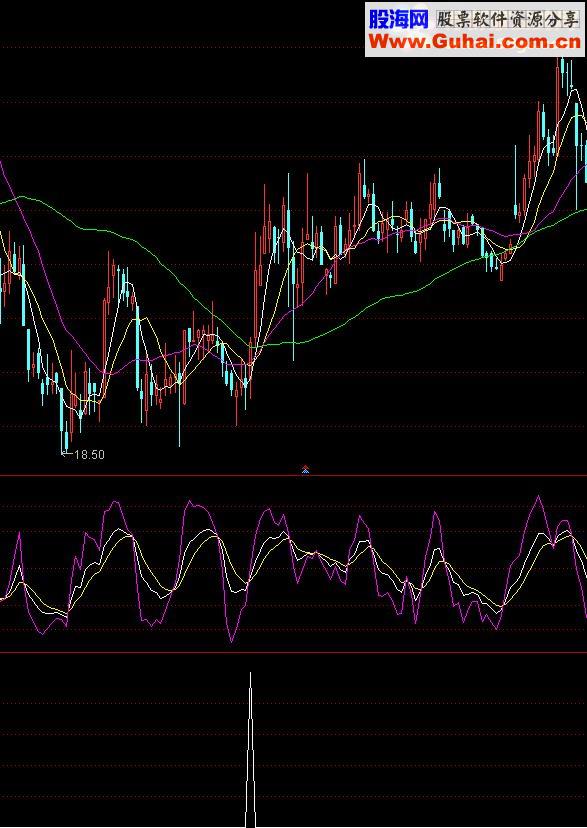Select the 18.50 low price label
Image resolution: width=587 pixels, height=828 pixels.
pos(90,454)
